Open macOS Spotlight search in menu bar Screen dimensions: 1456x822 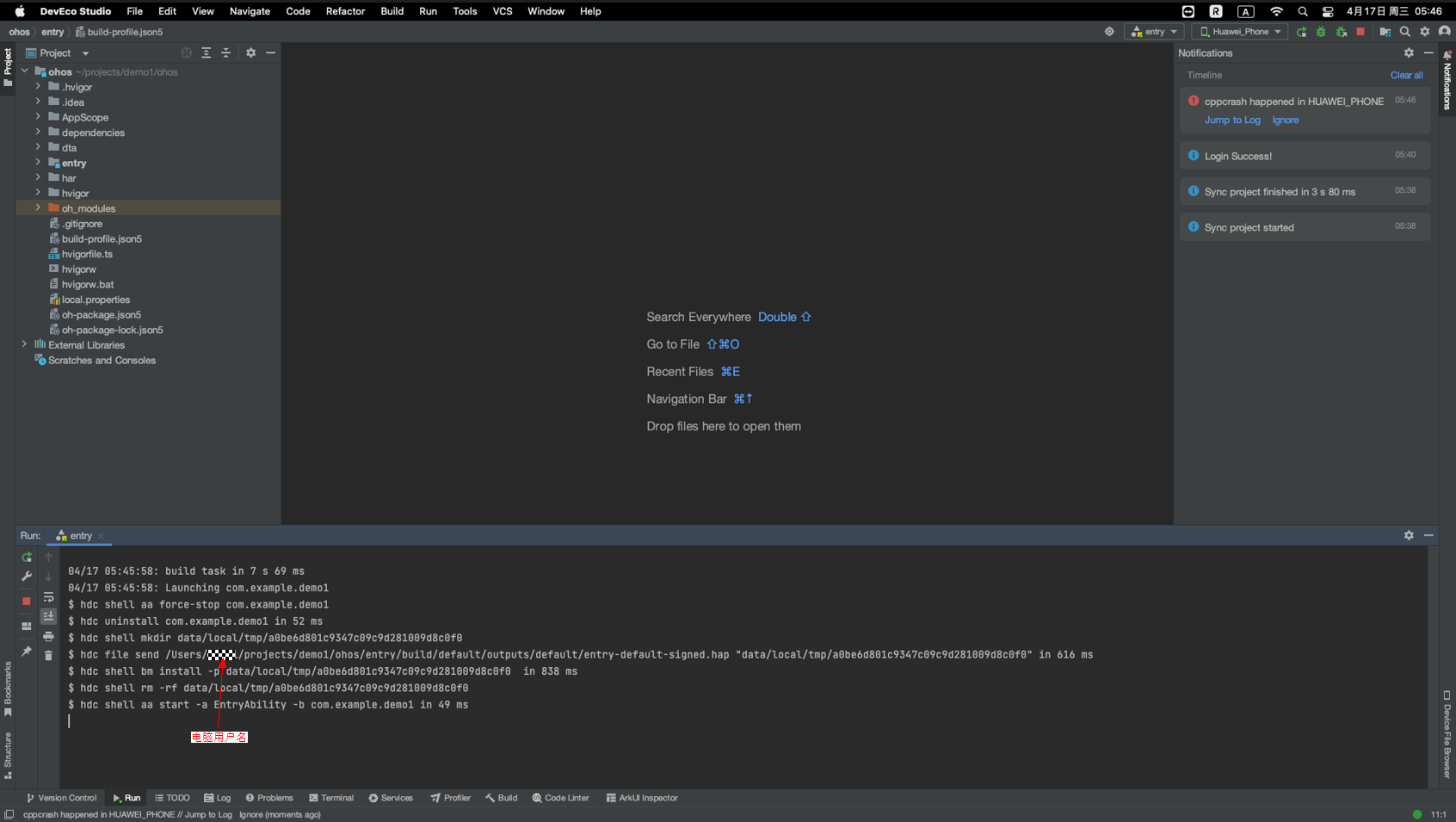click(1302, 11)
